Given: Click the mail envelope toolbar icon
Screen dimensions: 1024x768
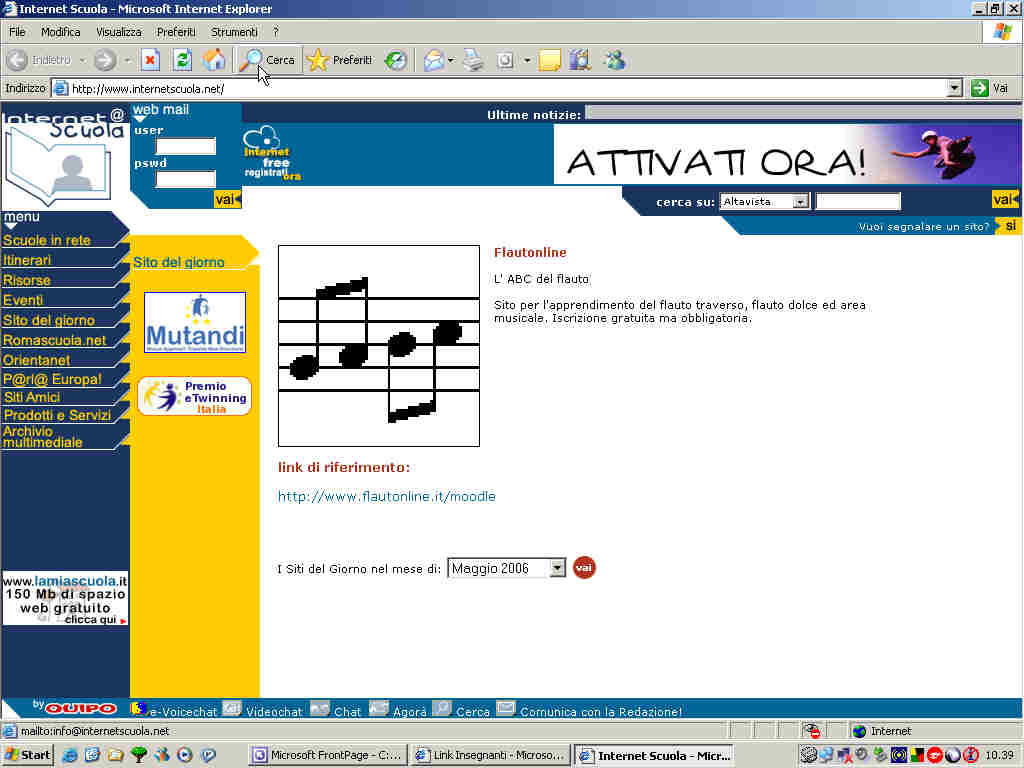Looking at the screenshot, I should 433,60.
